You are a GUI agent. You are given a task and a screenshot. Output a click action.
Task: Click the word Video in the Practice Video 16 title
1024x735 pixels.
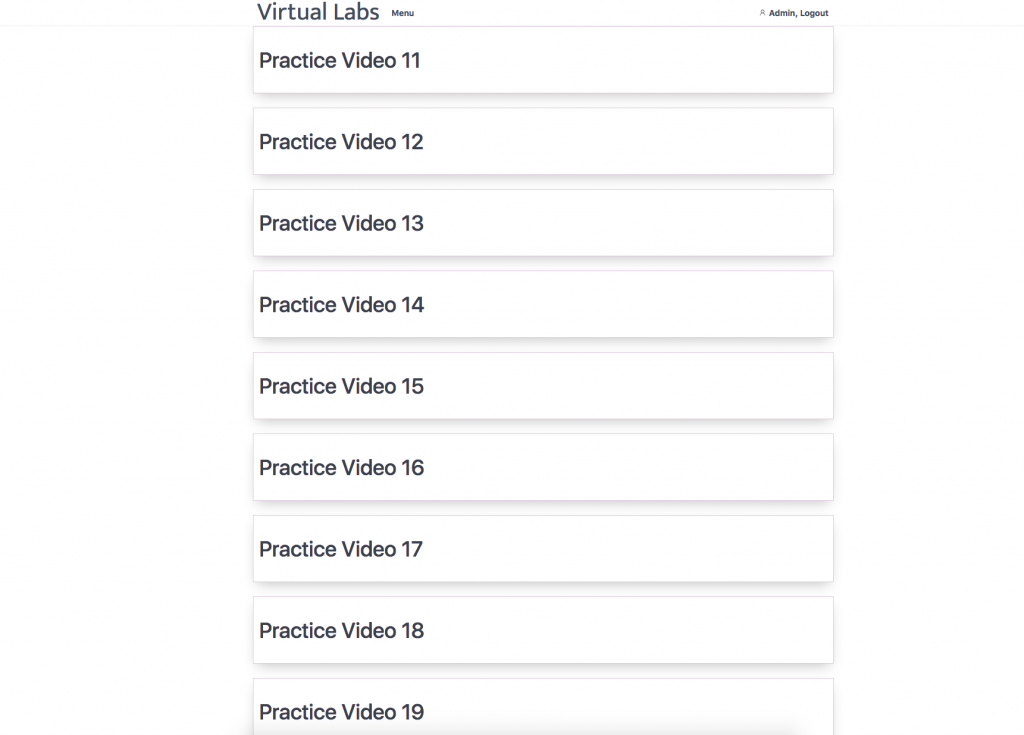(369, 468)
